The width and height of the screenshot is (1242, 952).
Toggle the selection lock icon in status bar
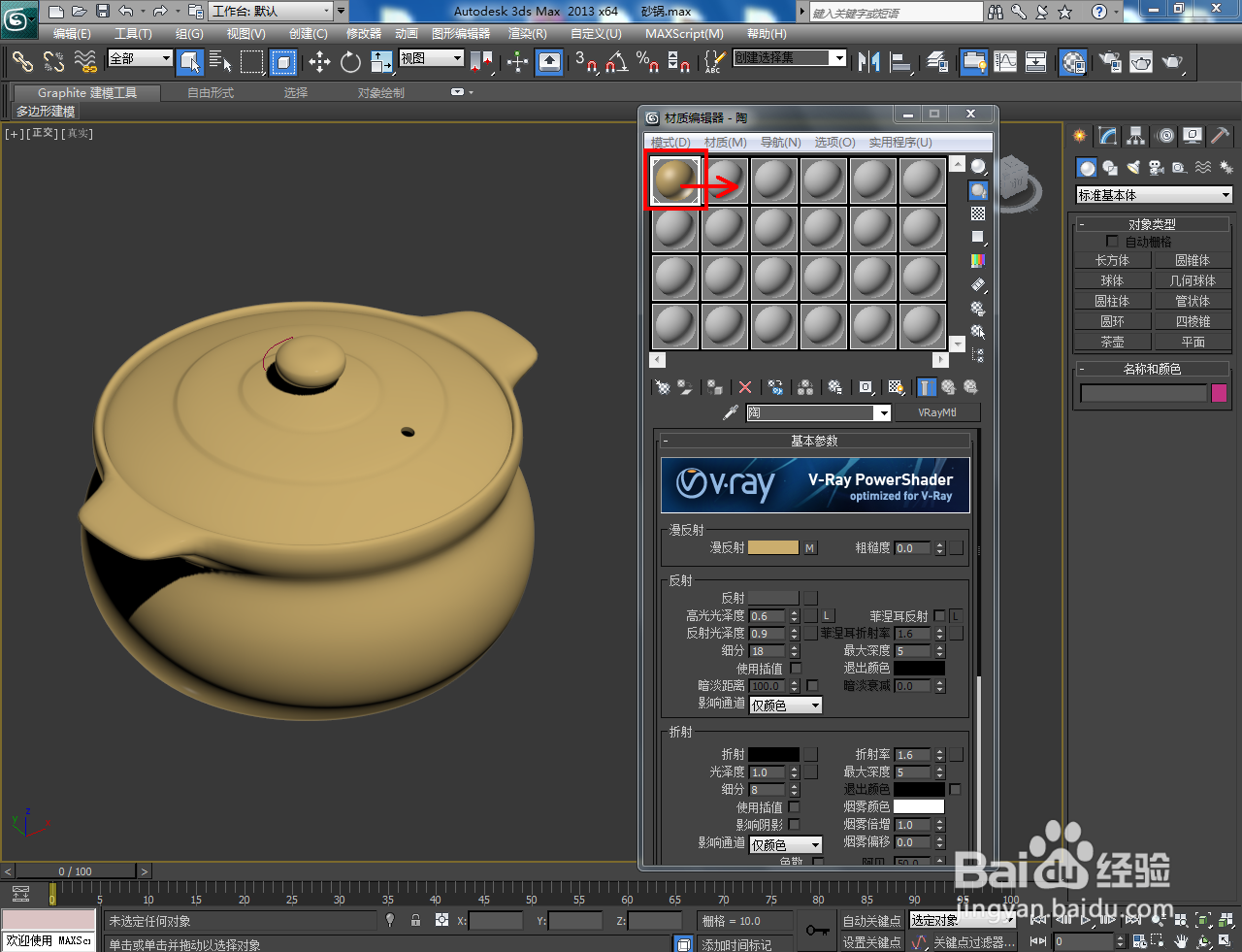pos(415,920)
